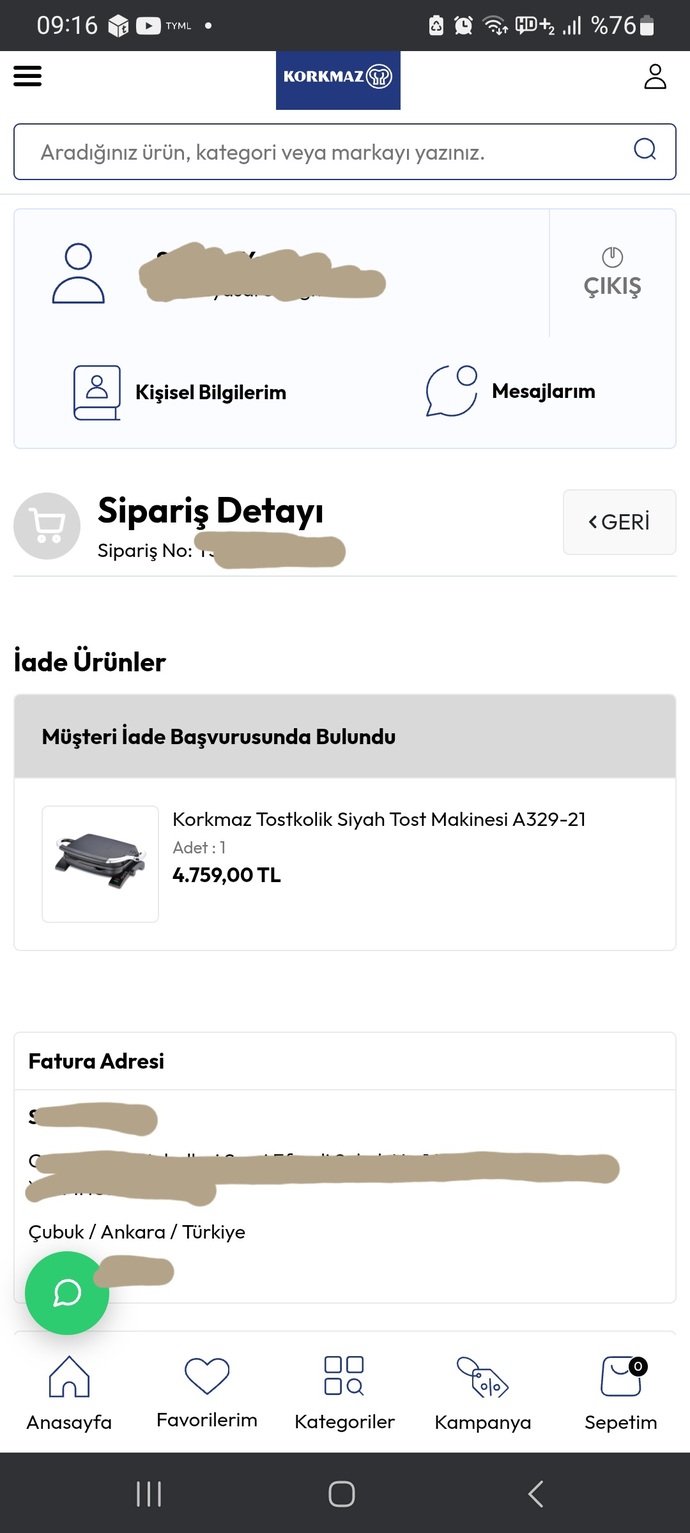Tap the ÇIKIŞ logout button
The image size is (690, 1533).
click(x=612, y=273)
